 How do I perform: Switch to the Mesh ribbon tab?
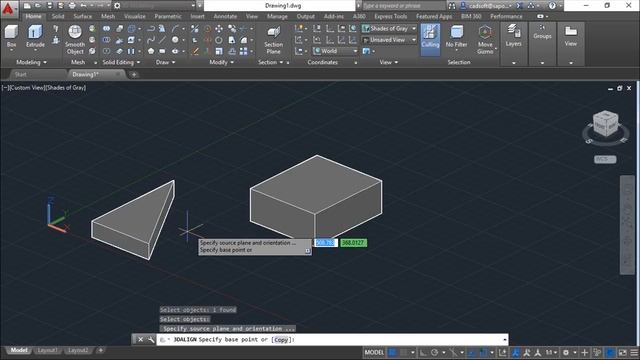pos(108,16)
